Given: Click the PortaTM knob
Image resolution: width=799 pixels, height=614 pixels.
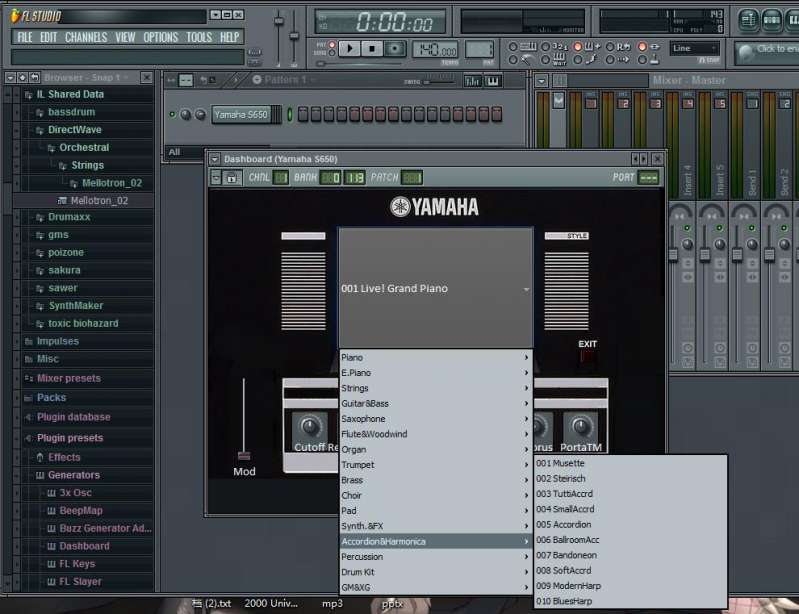Looking at the screenshot, I should [580, 427].
